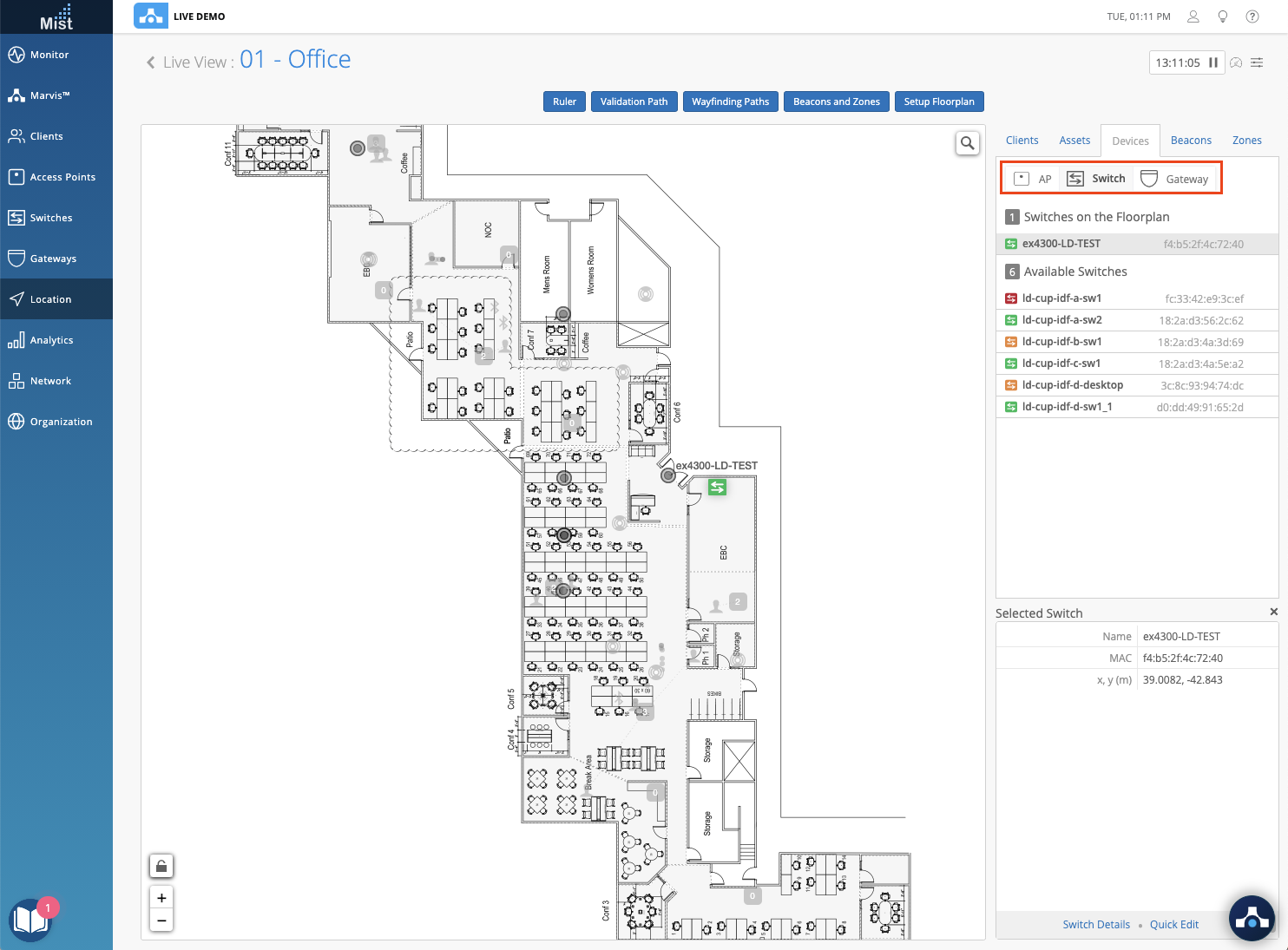Close the Selected Switch panel
1288x950 pixels.
click(x=1274, y=612)
